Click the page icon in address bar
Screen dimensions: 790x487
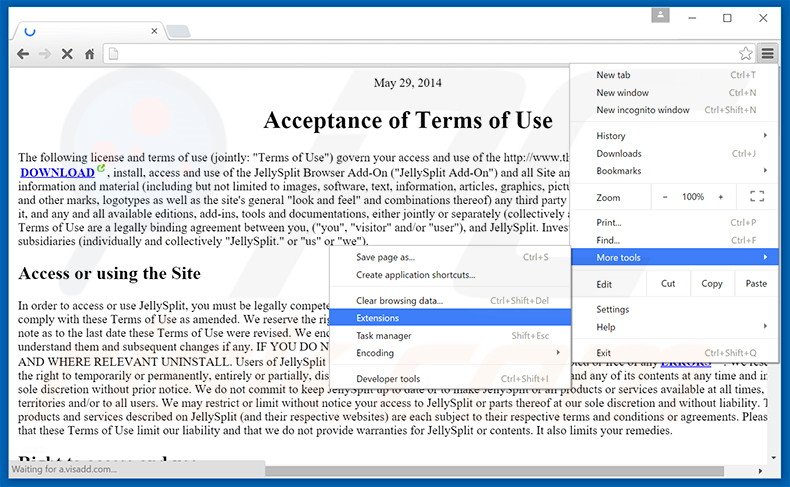(x=113, y=54)
